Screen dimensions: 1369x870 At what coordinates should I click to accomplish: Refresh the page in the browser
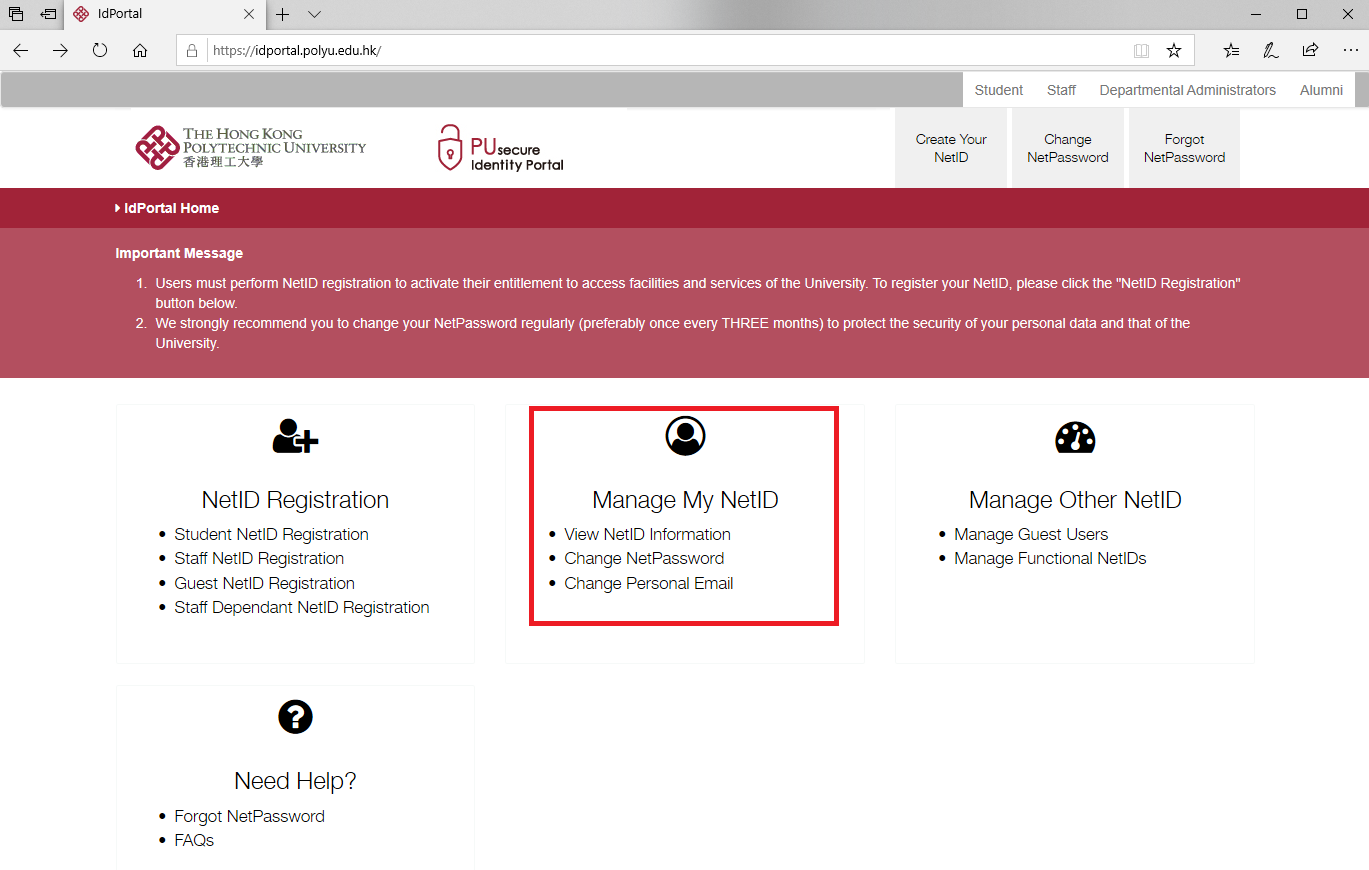[100, 50]
